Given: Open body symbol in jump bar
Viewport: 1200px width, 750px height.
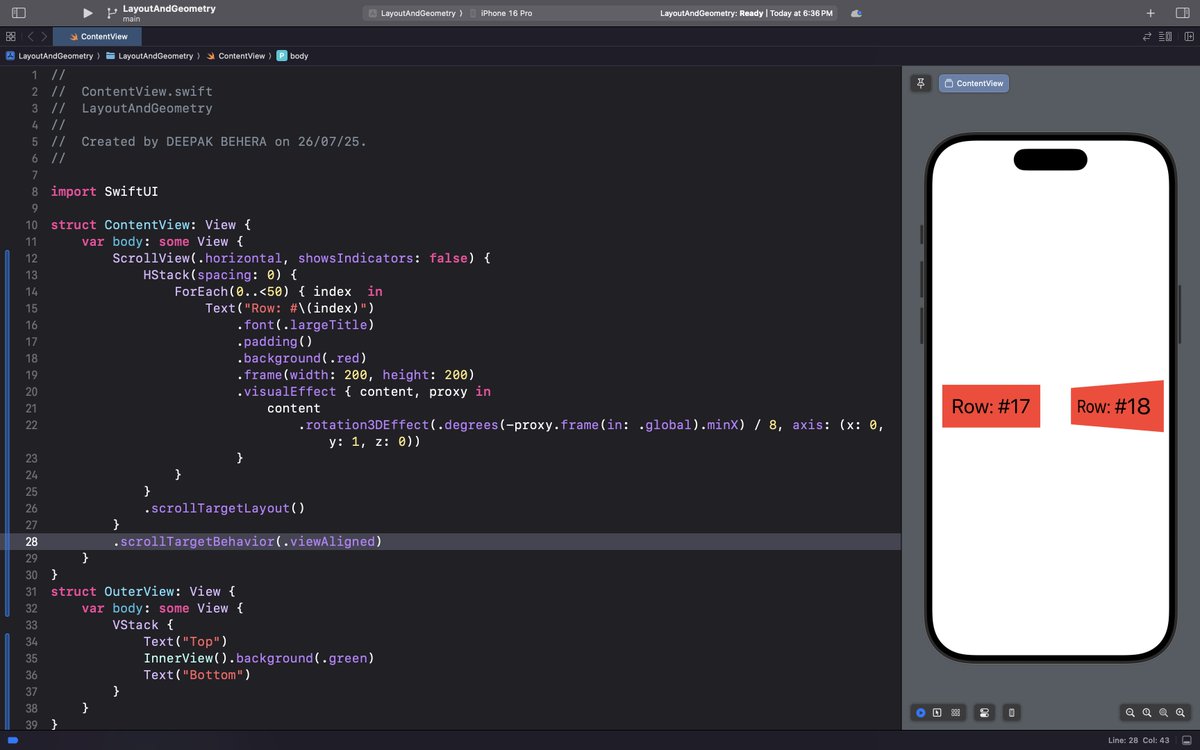Looking at the screenshot, I should (x=293, y=56).
